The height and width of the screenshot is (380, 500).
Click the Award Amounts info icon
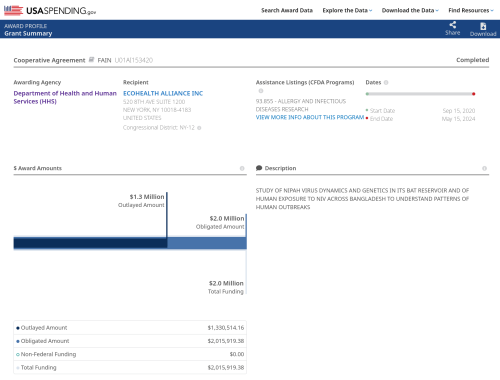(x=242, y=168)
